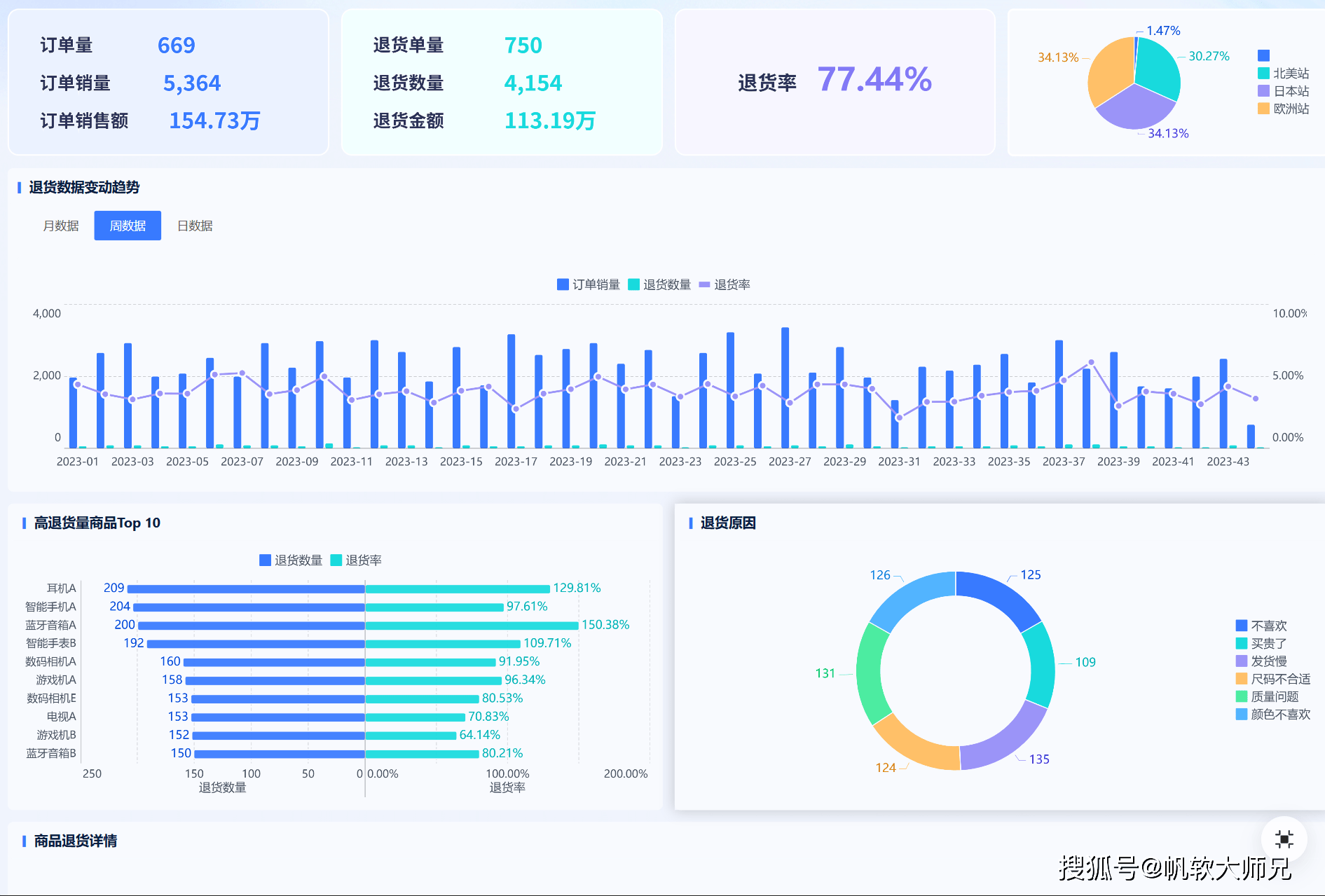Image resolution: width=1325 pixels, height=896 pixels.
Task: Click the fullscreen icon button bottom right
Action: 1284,839
